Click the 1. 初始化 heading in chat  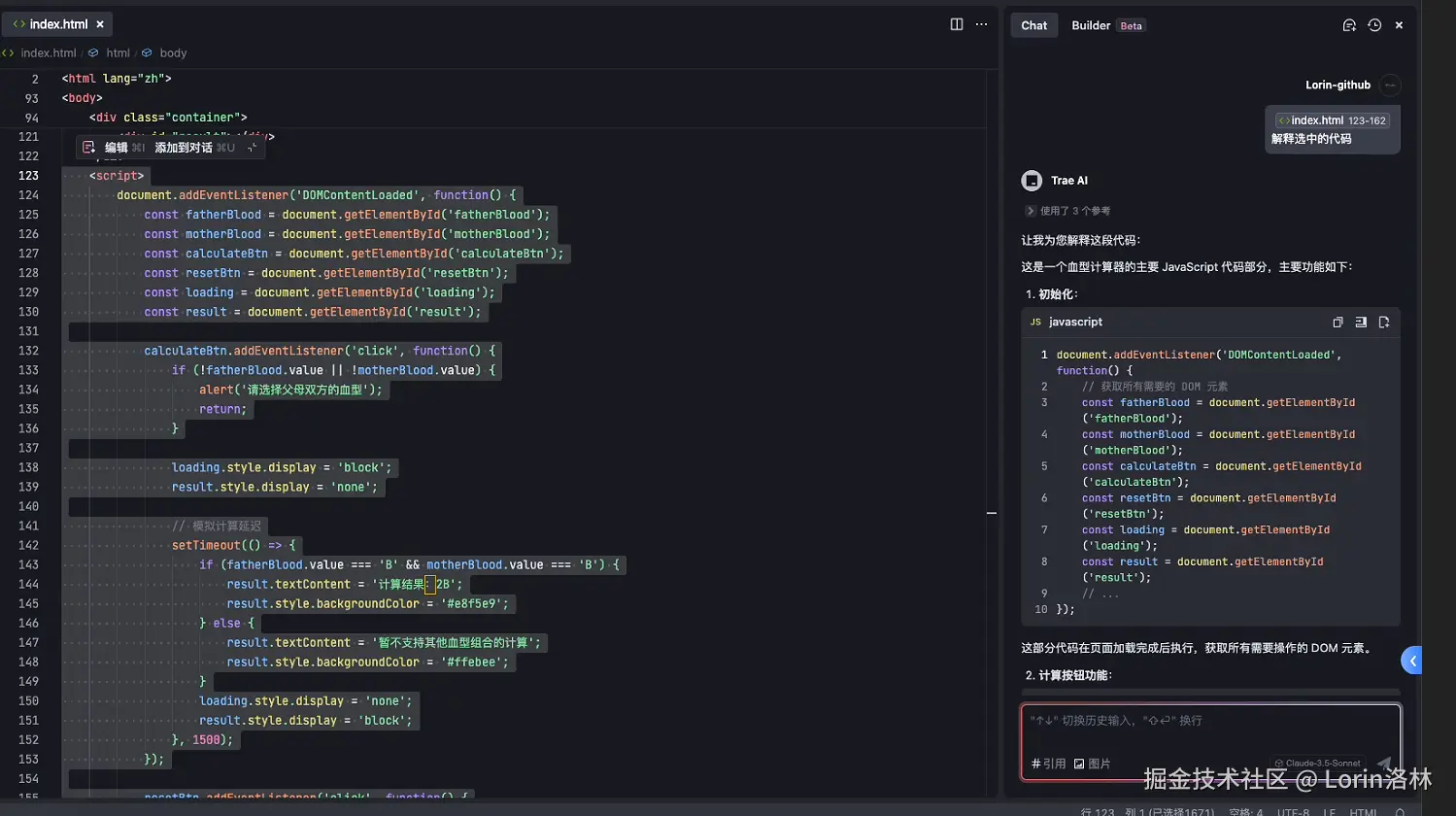[x=1052, y=294]
